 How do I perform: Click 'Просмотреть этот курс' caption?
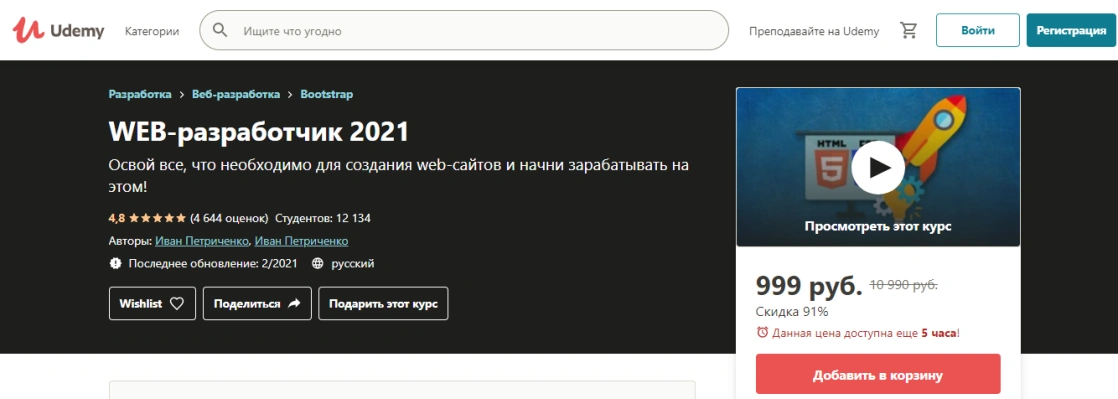coord(878,227)
